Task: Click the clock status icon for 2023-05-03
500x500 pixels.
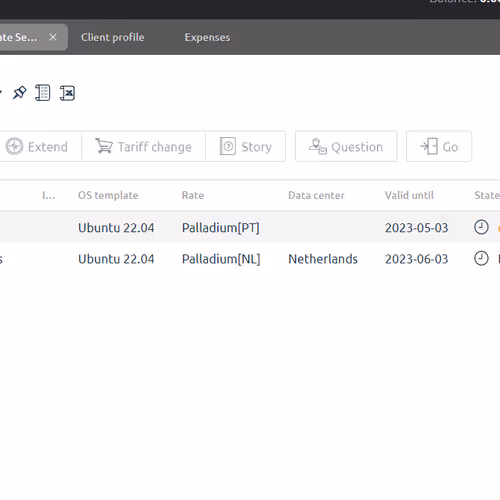Action: (x=481, y=227)
